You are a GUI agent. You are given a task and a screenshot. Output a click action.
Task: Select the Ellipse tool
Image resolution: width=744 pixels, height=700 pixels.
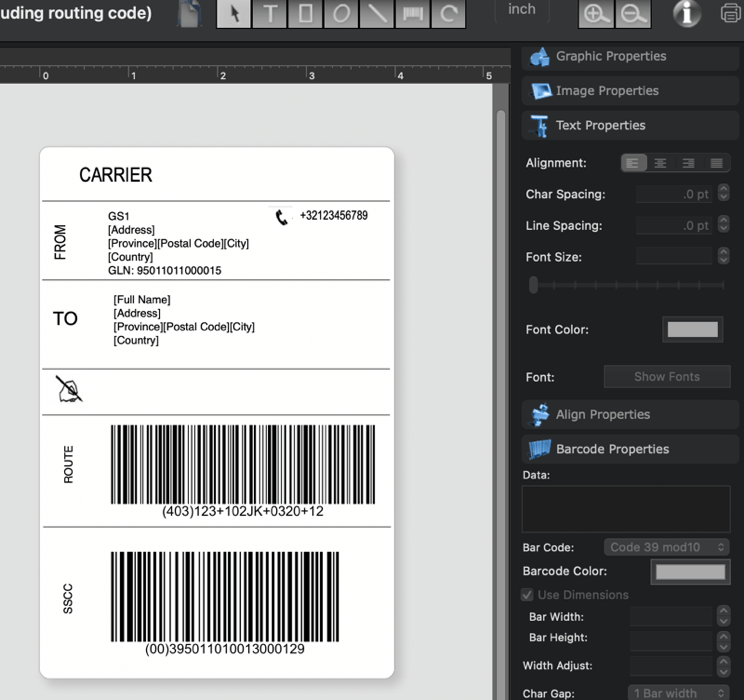click(x=341, y=13)
